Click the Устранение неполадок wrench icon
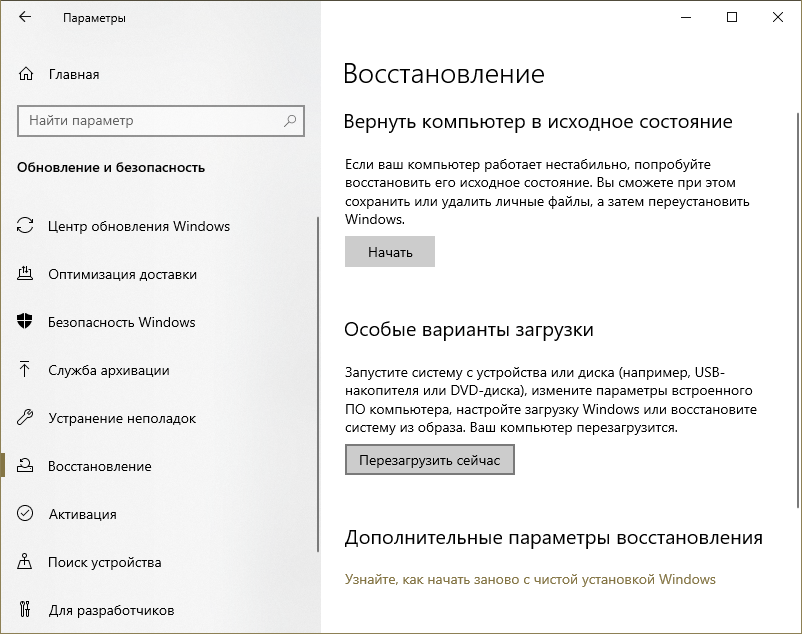Screen dimensions: 802x634 point(26,418)
